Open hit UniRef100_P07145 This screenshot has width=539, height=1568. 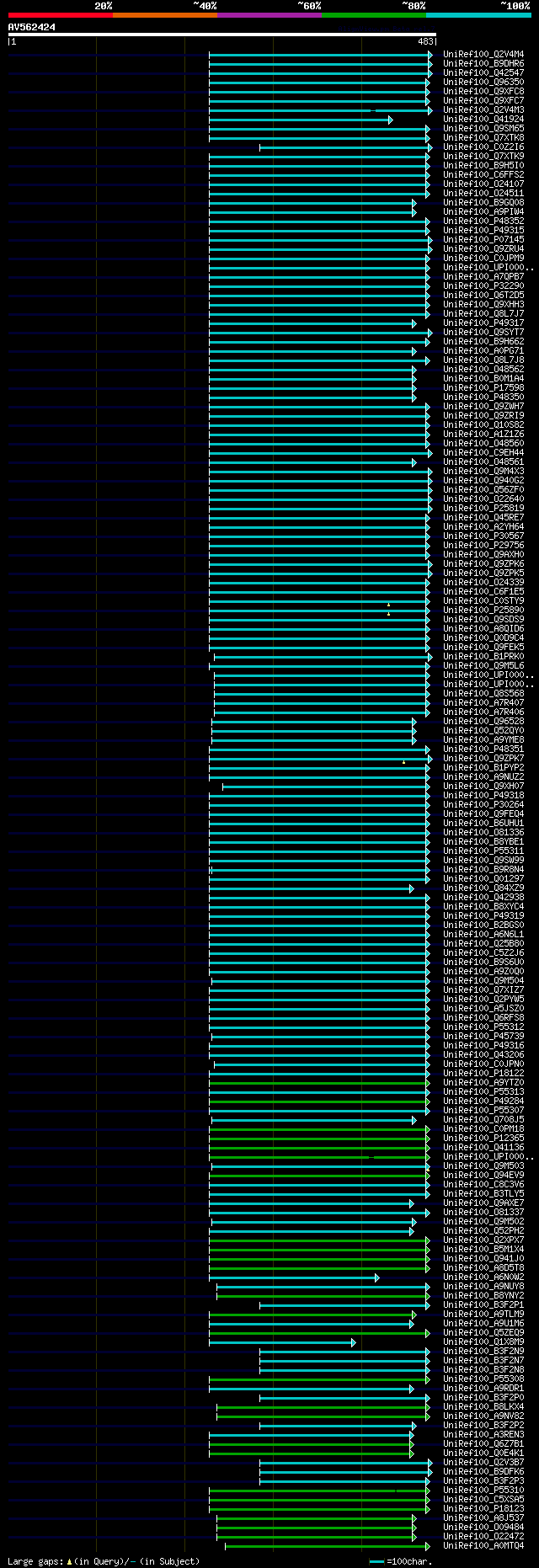(483, 240)
